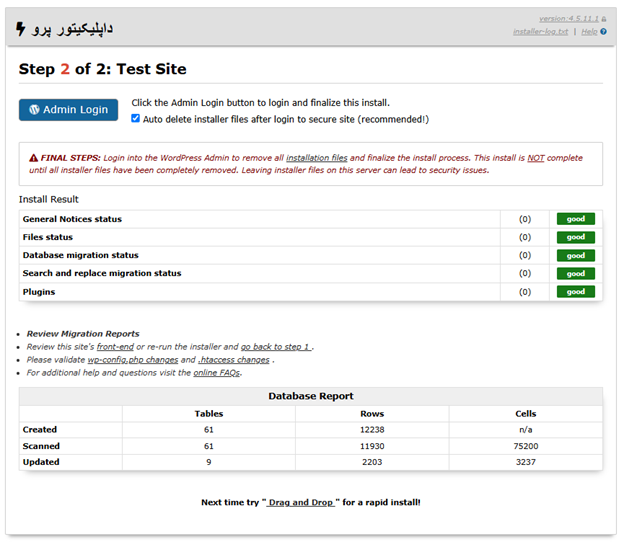Click the 3237 cells value
624x542 pixels.
click(x=526, y=462)
